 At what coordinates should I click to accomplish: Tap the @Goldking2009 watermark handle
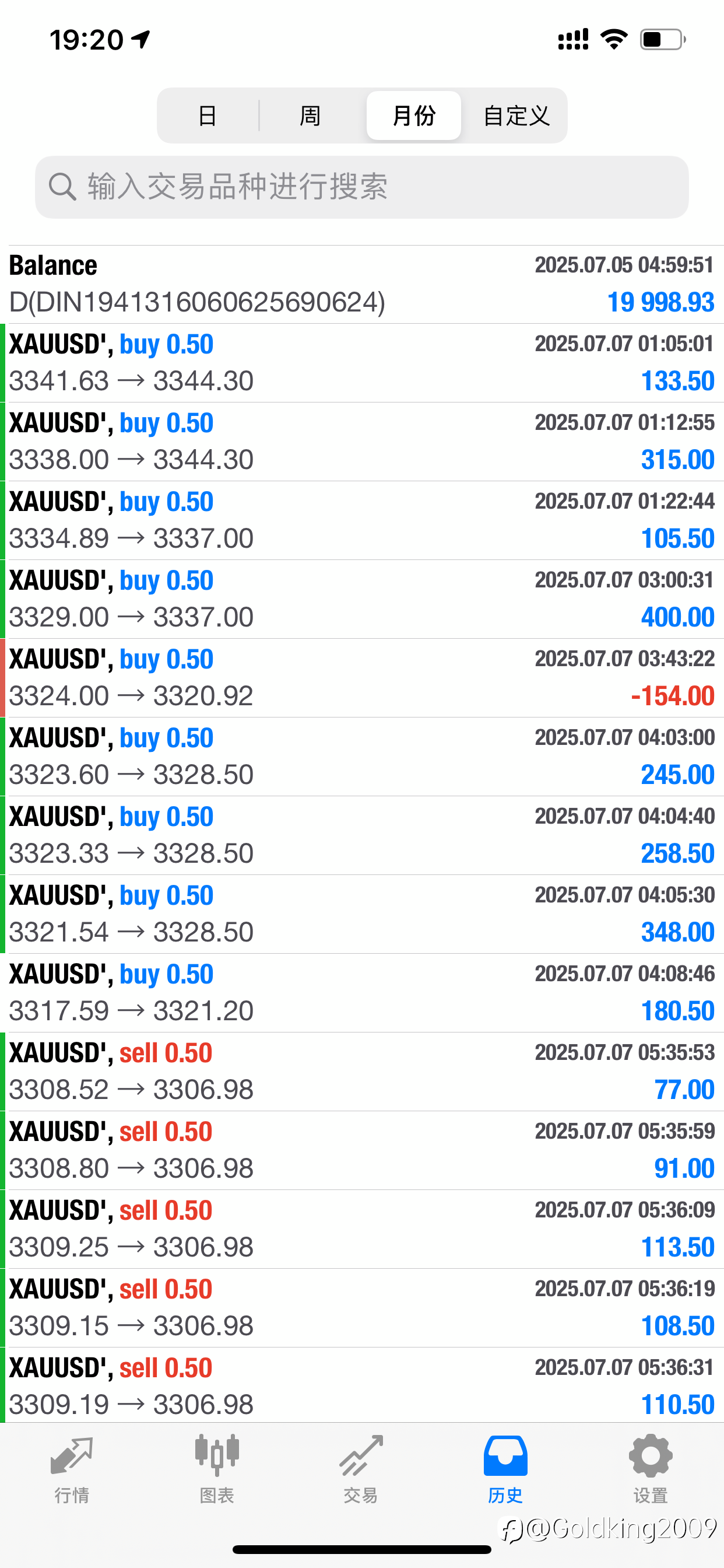coord(621,1528)
